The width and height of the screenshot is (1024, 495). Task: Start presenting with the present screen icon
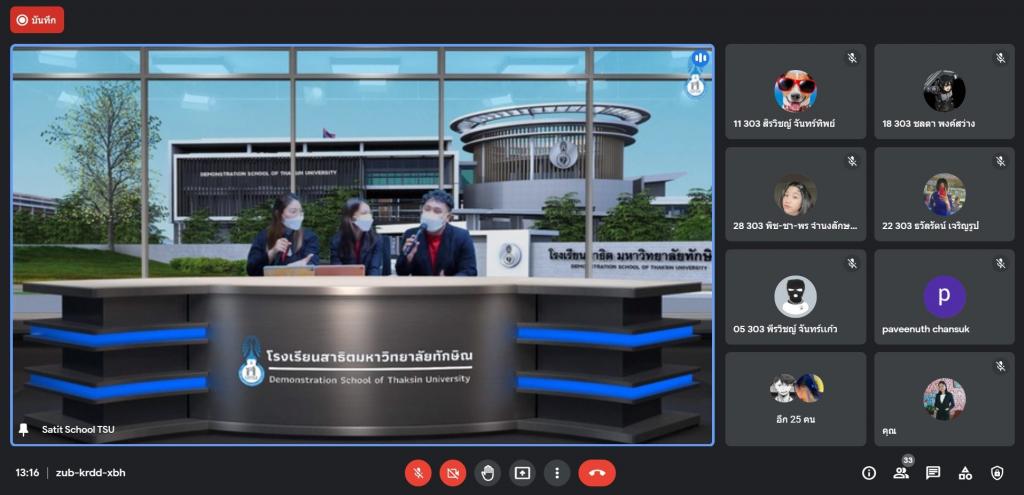[522, 473]
